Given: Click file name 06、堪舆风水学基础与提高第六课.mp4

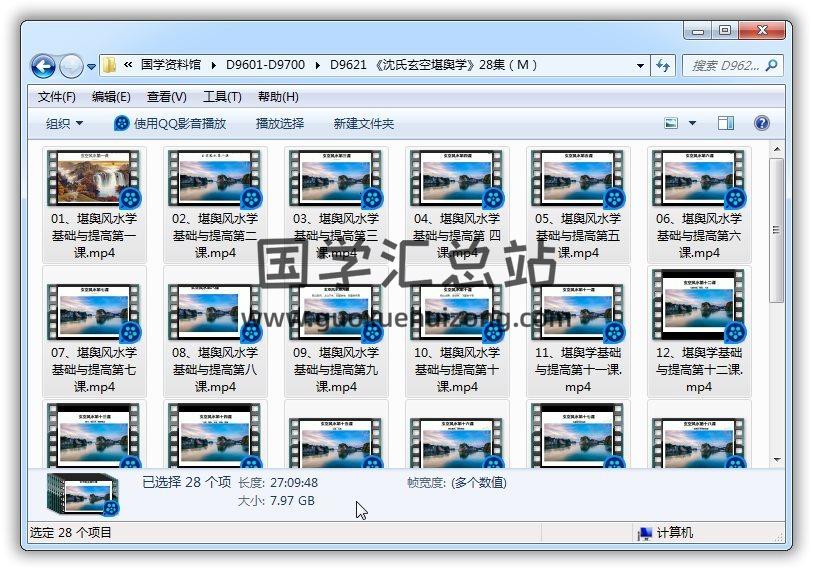Looking at the screenshot, I should coord(699,235).
